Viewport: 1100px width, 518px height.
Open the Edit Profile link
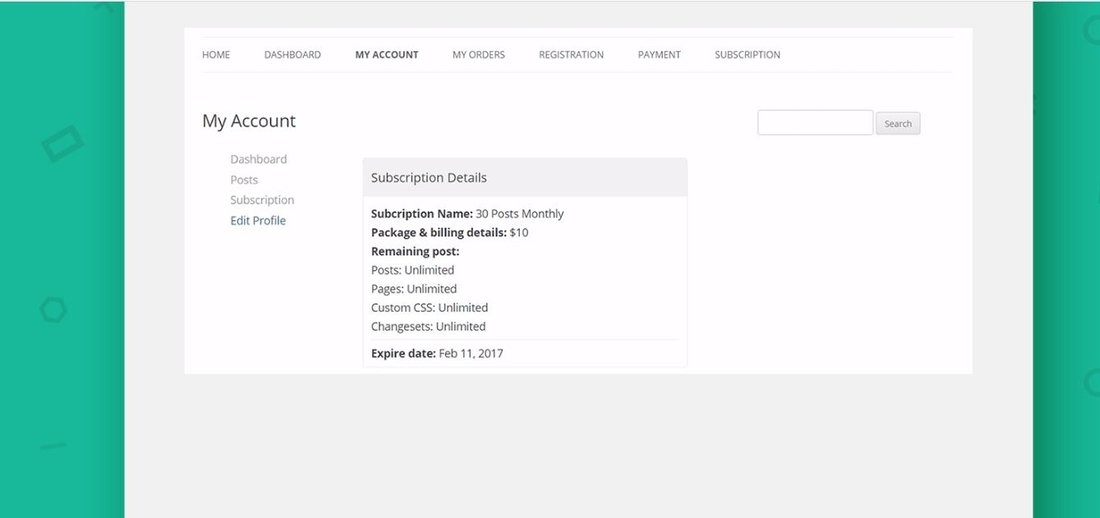click(x=258, y=220)
